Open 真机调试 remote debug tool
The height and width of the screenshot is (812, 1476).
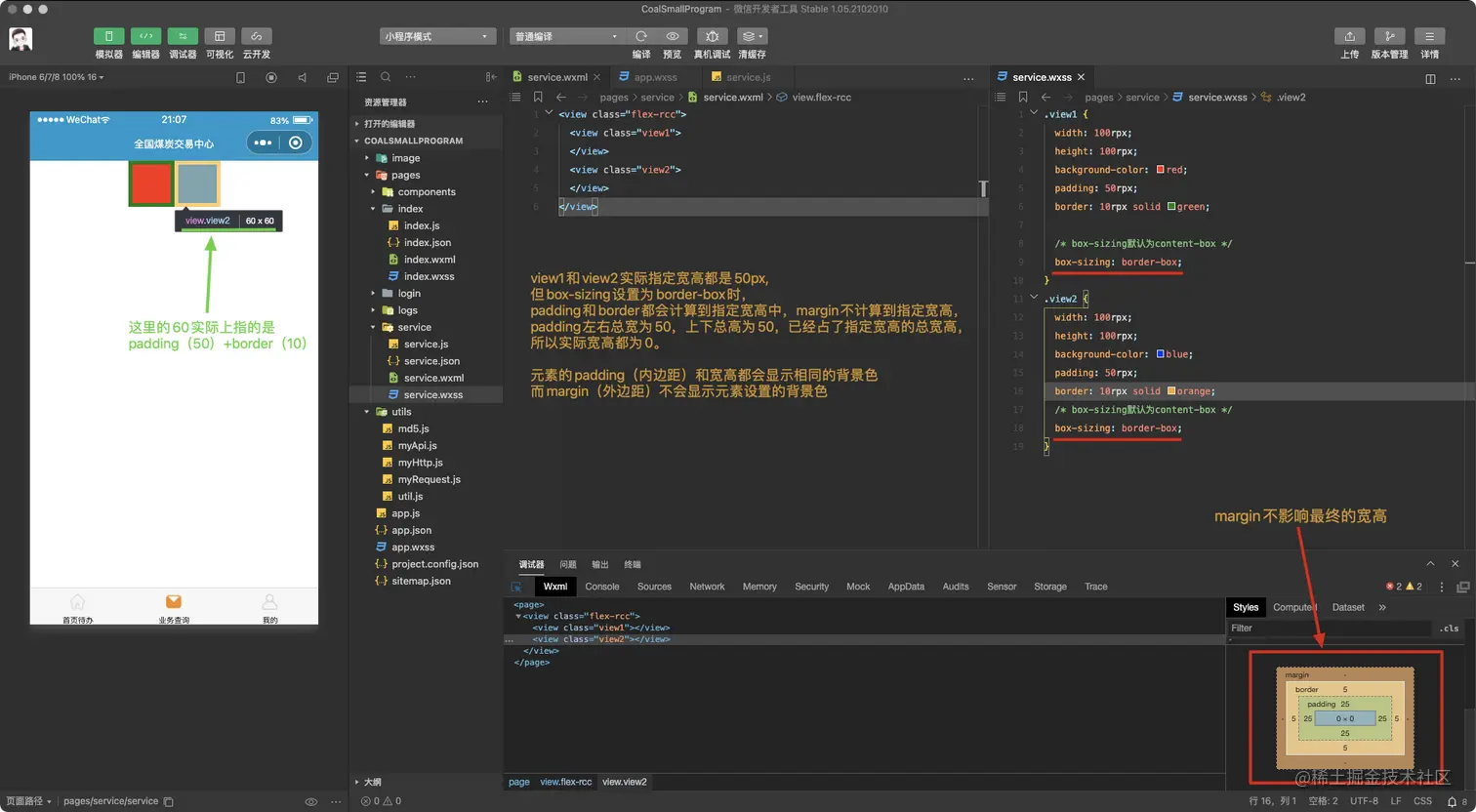point(712,36)
